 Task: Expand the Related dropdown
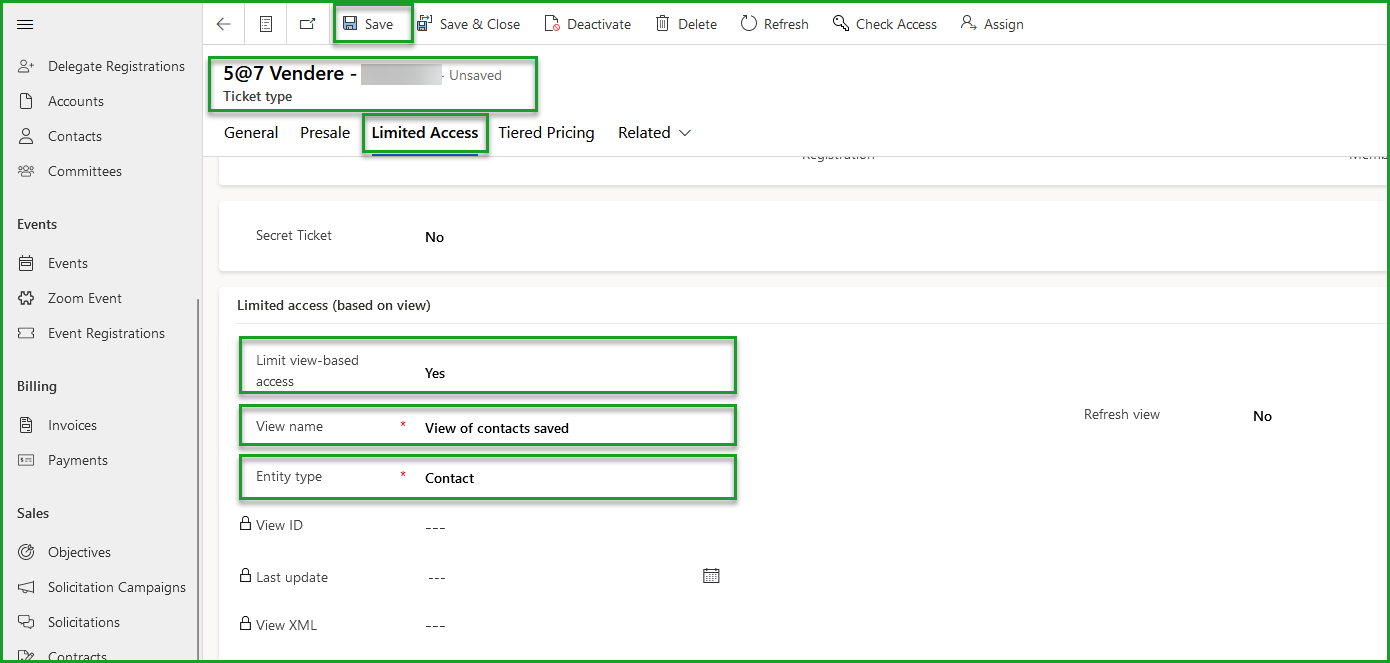point(655,132)
